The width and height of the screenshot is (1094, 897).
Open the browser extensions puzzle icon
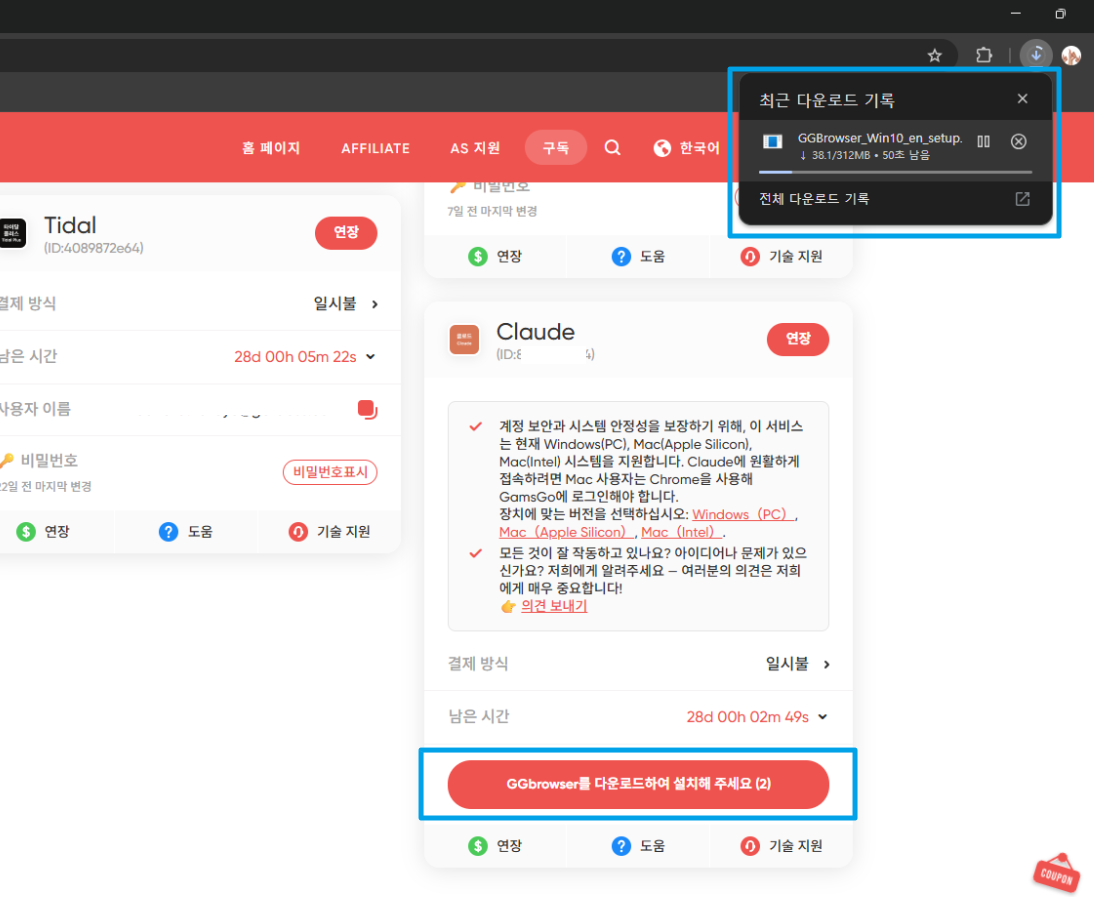[984, 54]
